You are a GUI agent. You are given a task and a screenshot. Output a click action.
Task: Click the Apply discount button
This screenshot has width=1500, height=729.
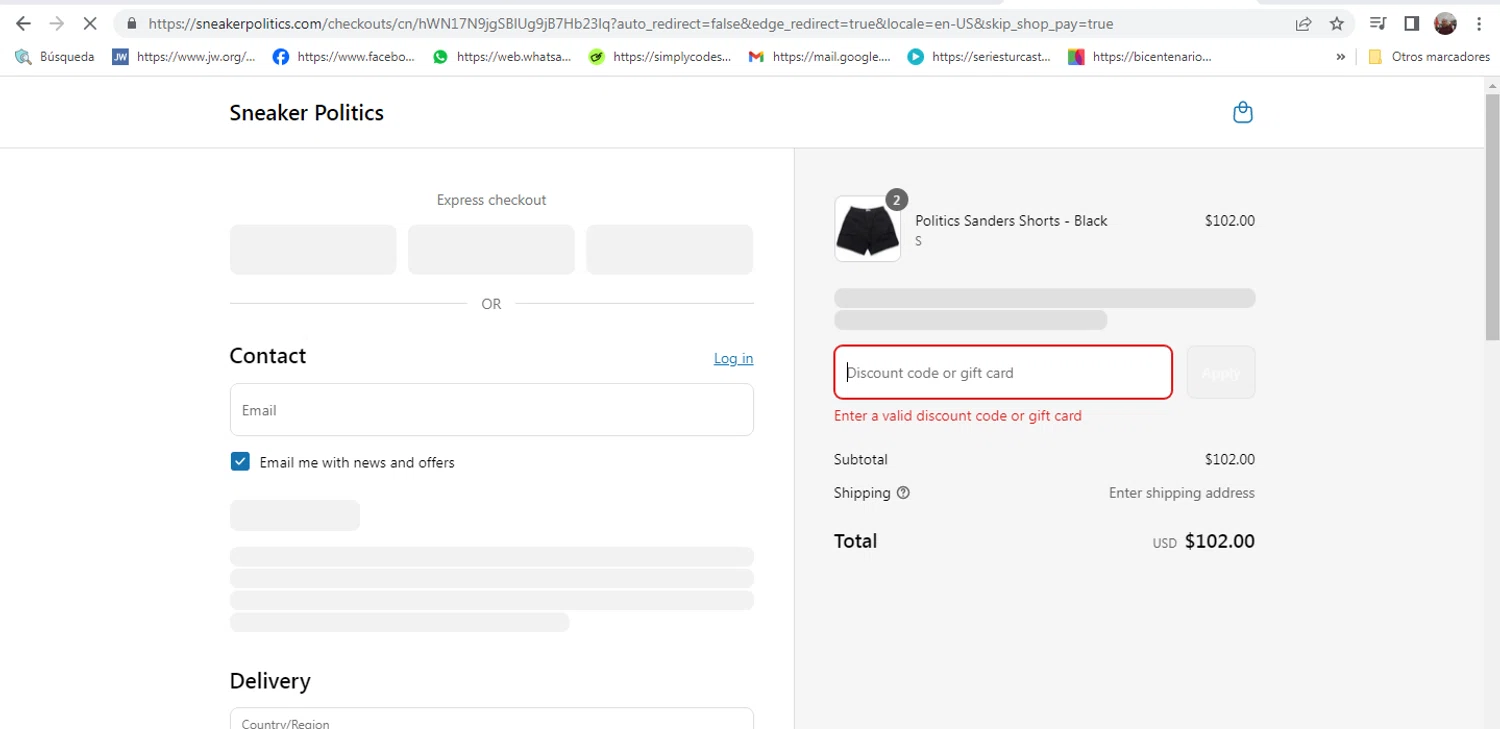point(1220,372)
